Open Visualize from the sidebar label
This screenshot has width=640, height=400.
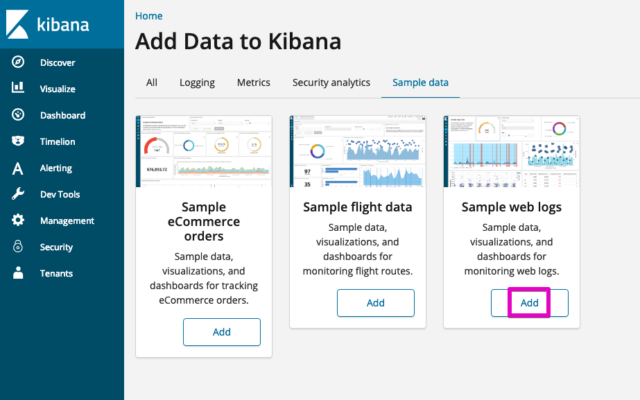pyautogui.click(x=58, y=89)
